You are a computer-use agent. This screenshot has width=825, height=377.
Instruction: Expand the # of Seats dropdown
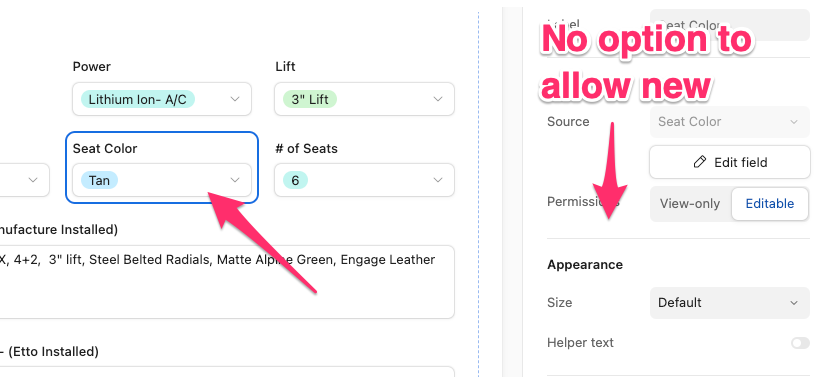click(x=364, y=180)
